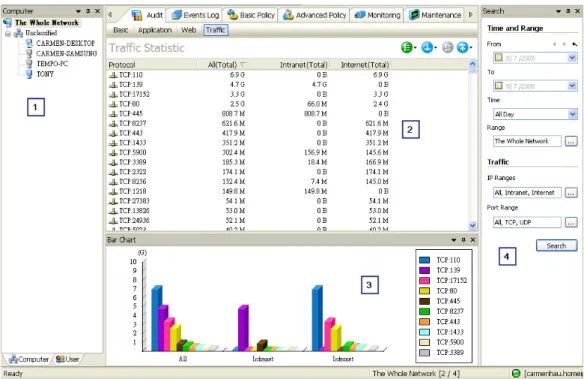Switch to the Maintenance tab
This screenshot has height=379, width=584.
point(435,15)
